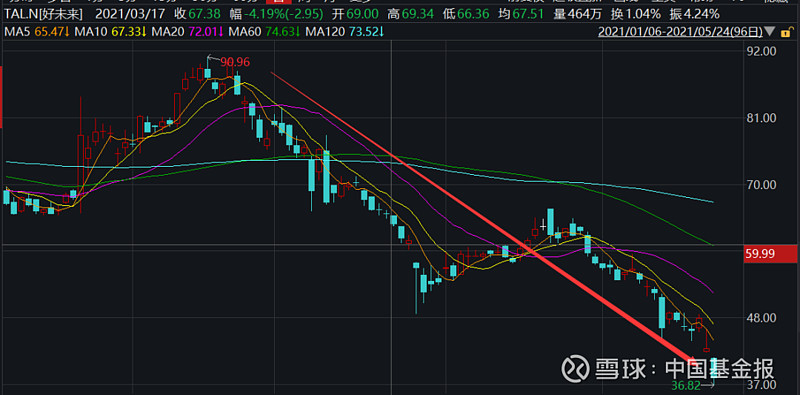
Task: Click the 90.96 high price marker
Action: pyautogui.click(x=235, y=62)
